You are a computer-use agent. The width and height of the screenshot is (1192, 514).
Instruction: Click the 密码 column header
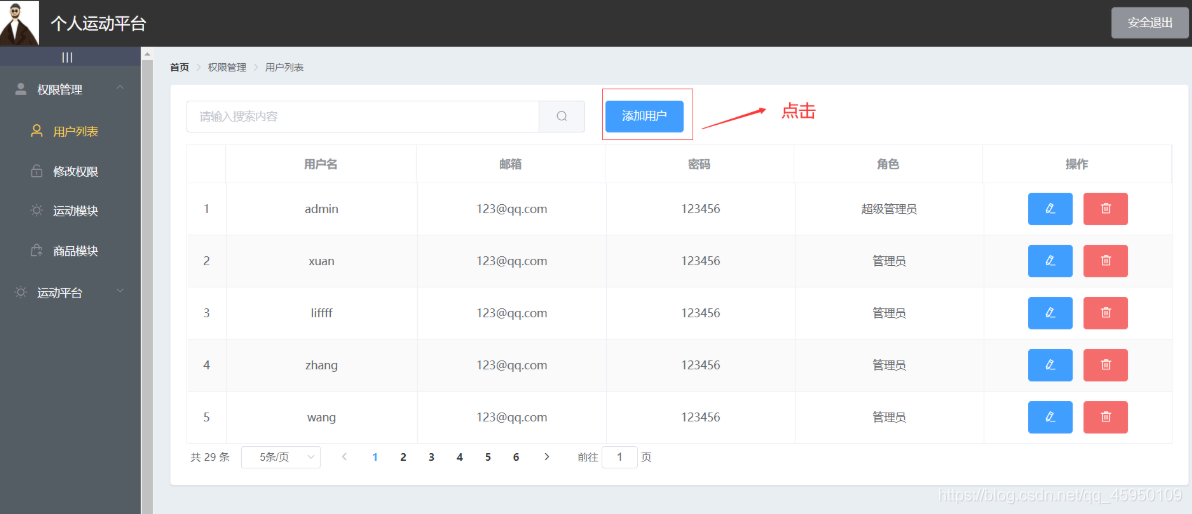699,164
